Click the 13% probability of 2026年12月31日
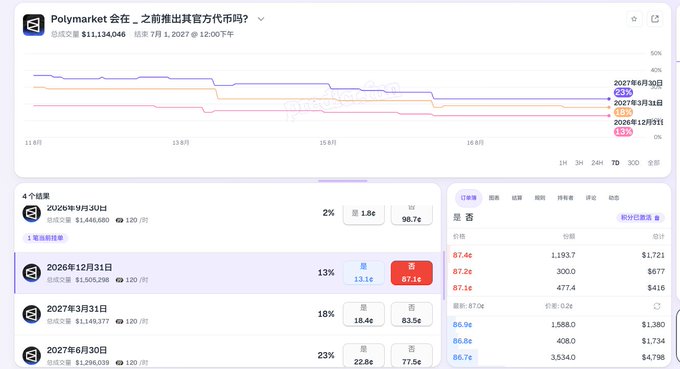Viewport: 680px width, 369px height. (x=326, y=273)
